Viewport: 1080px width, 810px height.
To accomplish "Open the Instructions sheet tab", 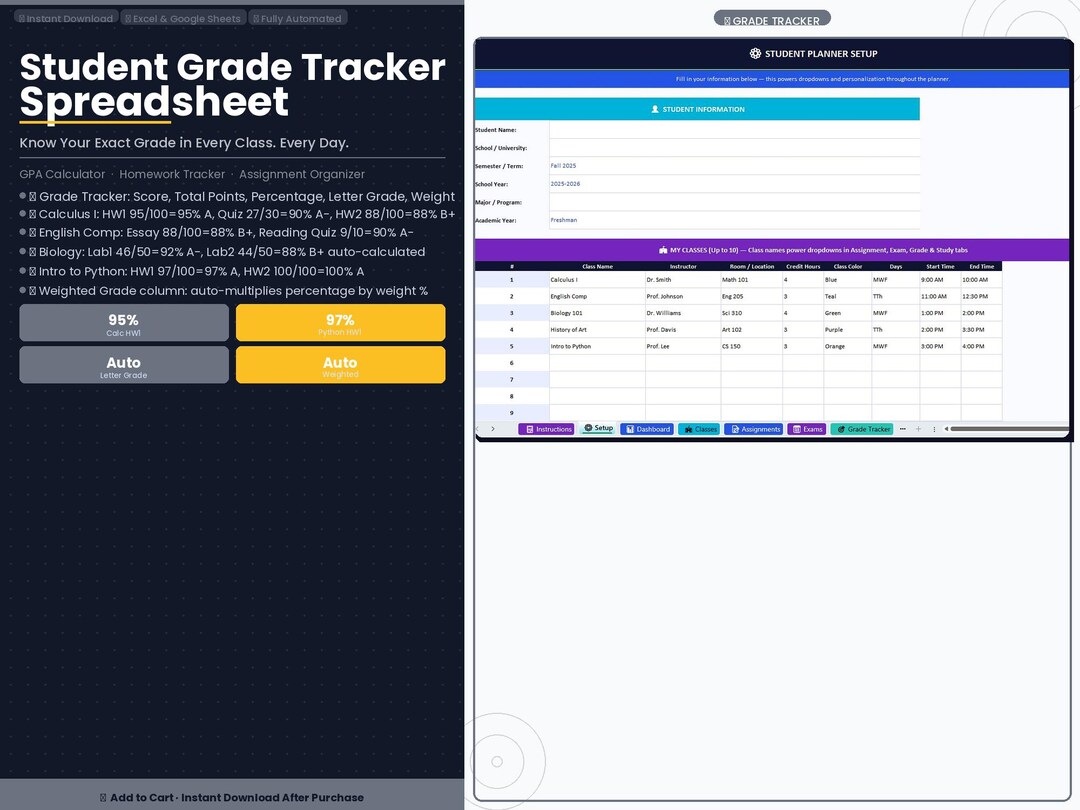I will (x=546, y=429).
